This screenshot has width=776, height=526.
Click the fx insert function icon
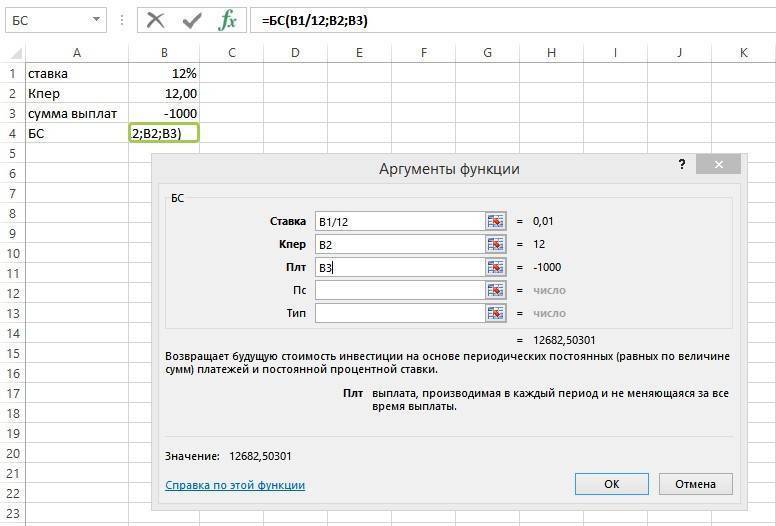(228, 19)
